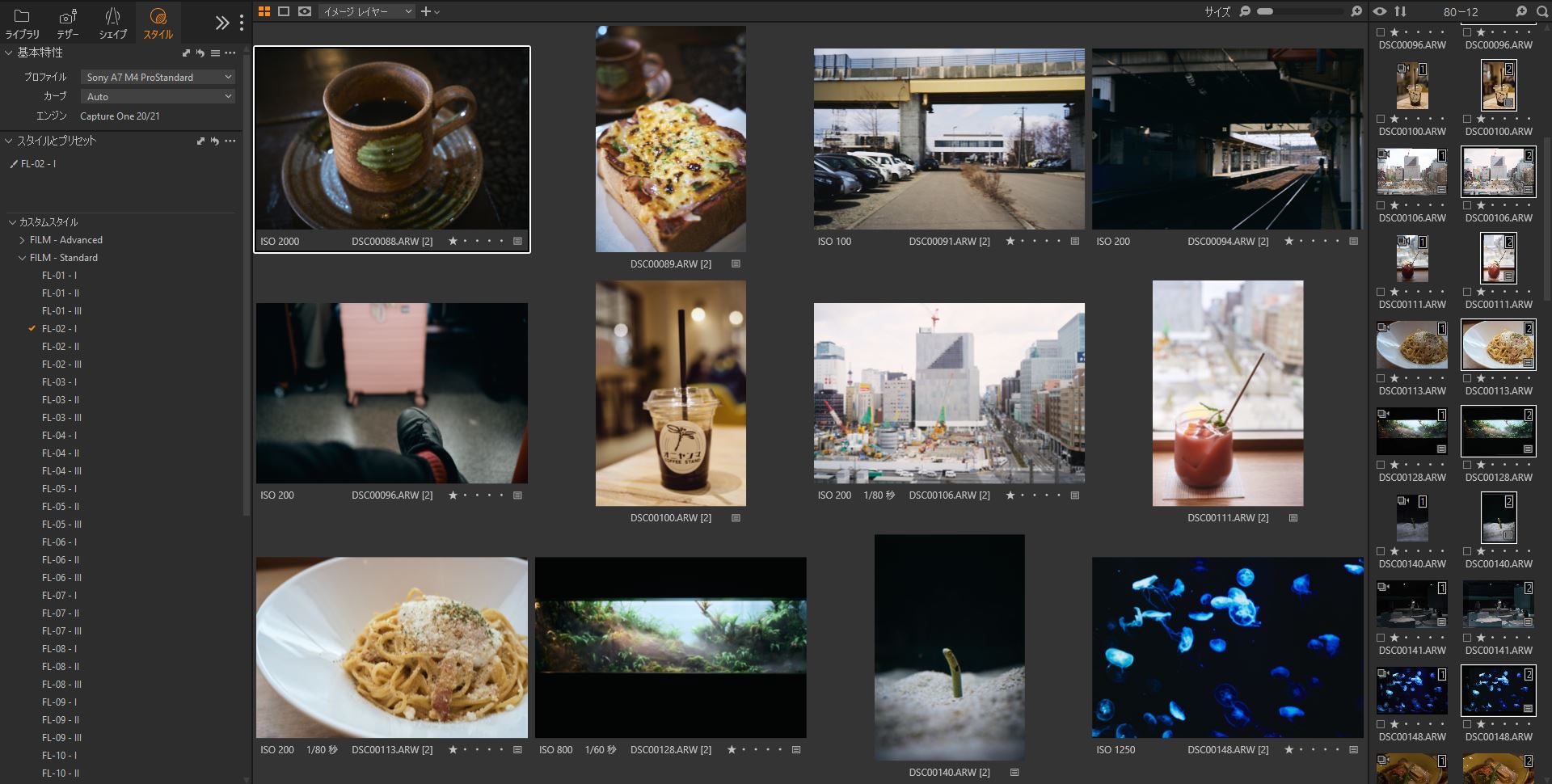Apply the FL-01 - I style
The image size is (1552, 784).
pos(59,276)
